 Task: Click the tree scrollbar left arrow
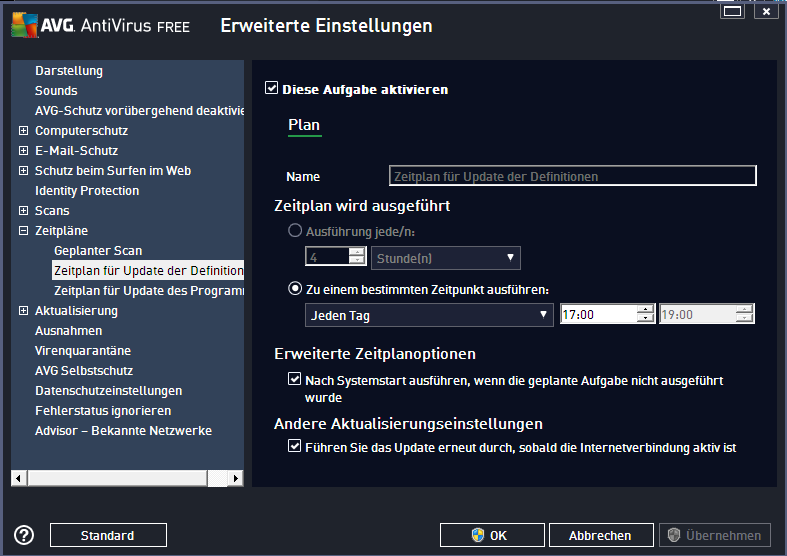pos(19,478)
